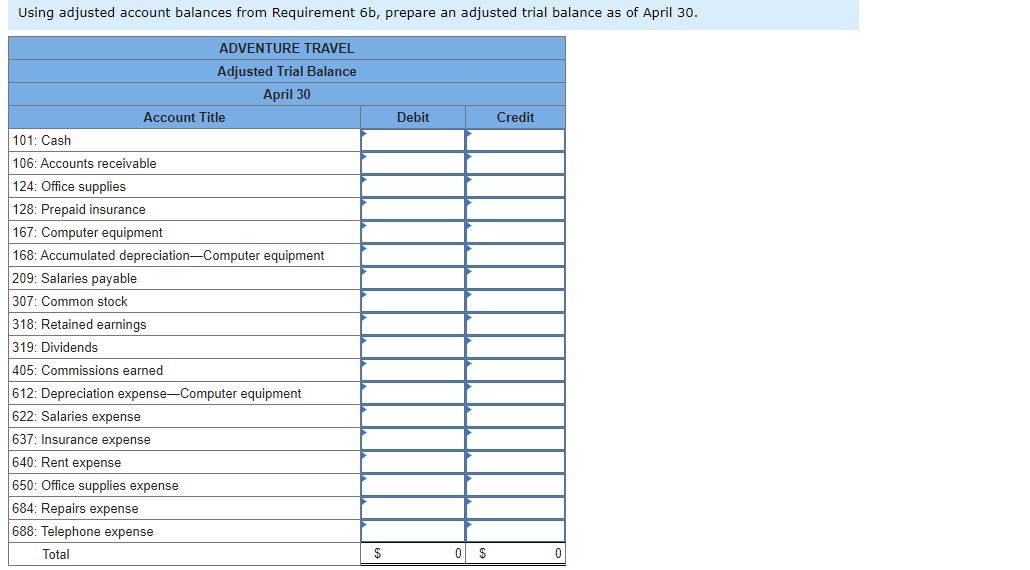Image resolution: width=1030 pixels, height=570 pixels.
Task: Select Credit cell for Accumulated depreciation row 168
Action: pyautogui.click(x=516, y=255)
